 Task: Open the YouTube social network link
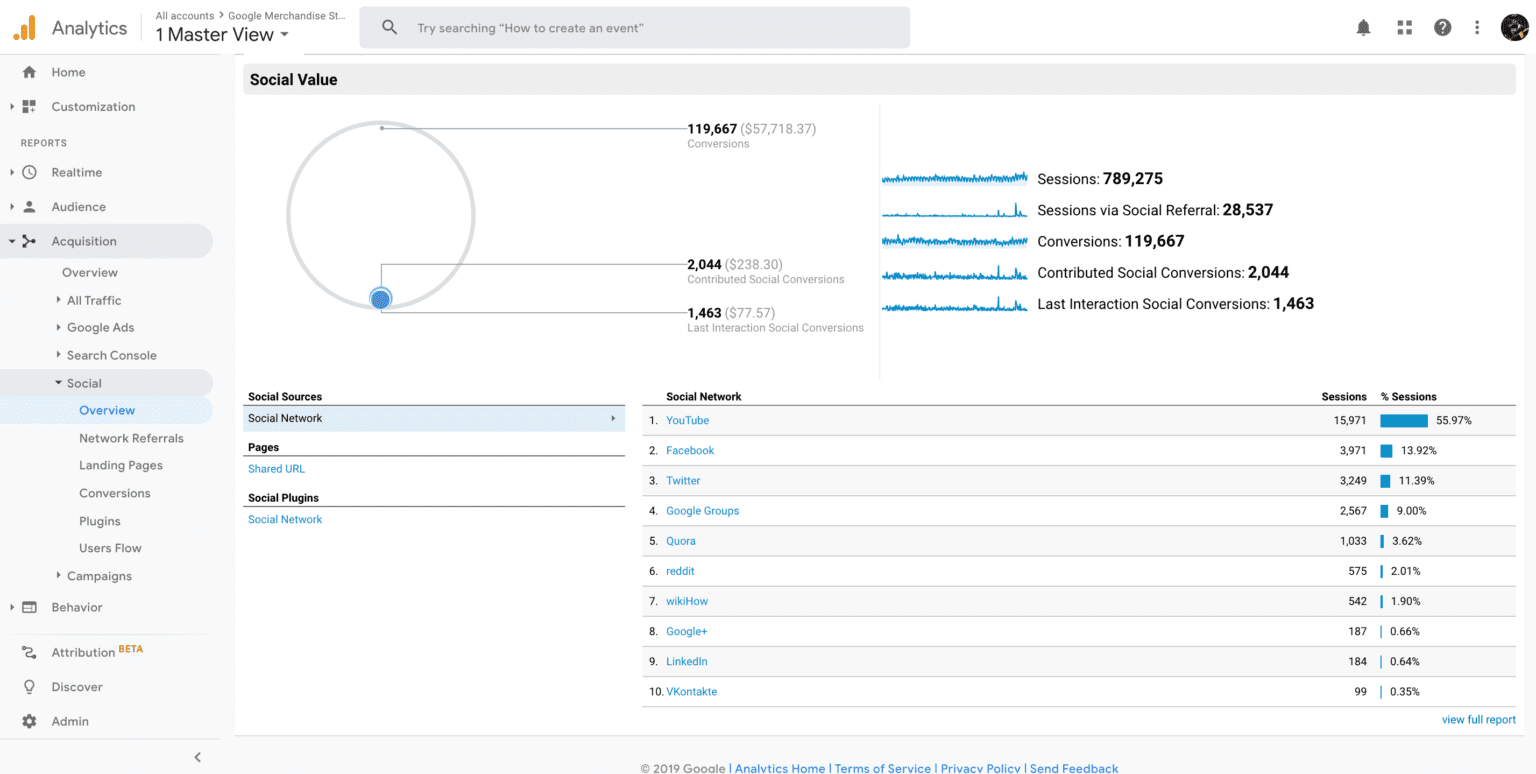687,420
